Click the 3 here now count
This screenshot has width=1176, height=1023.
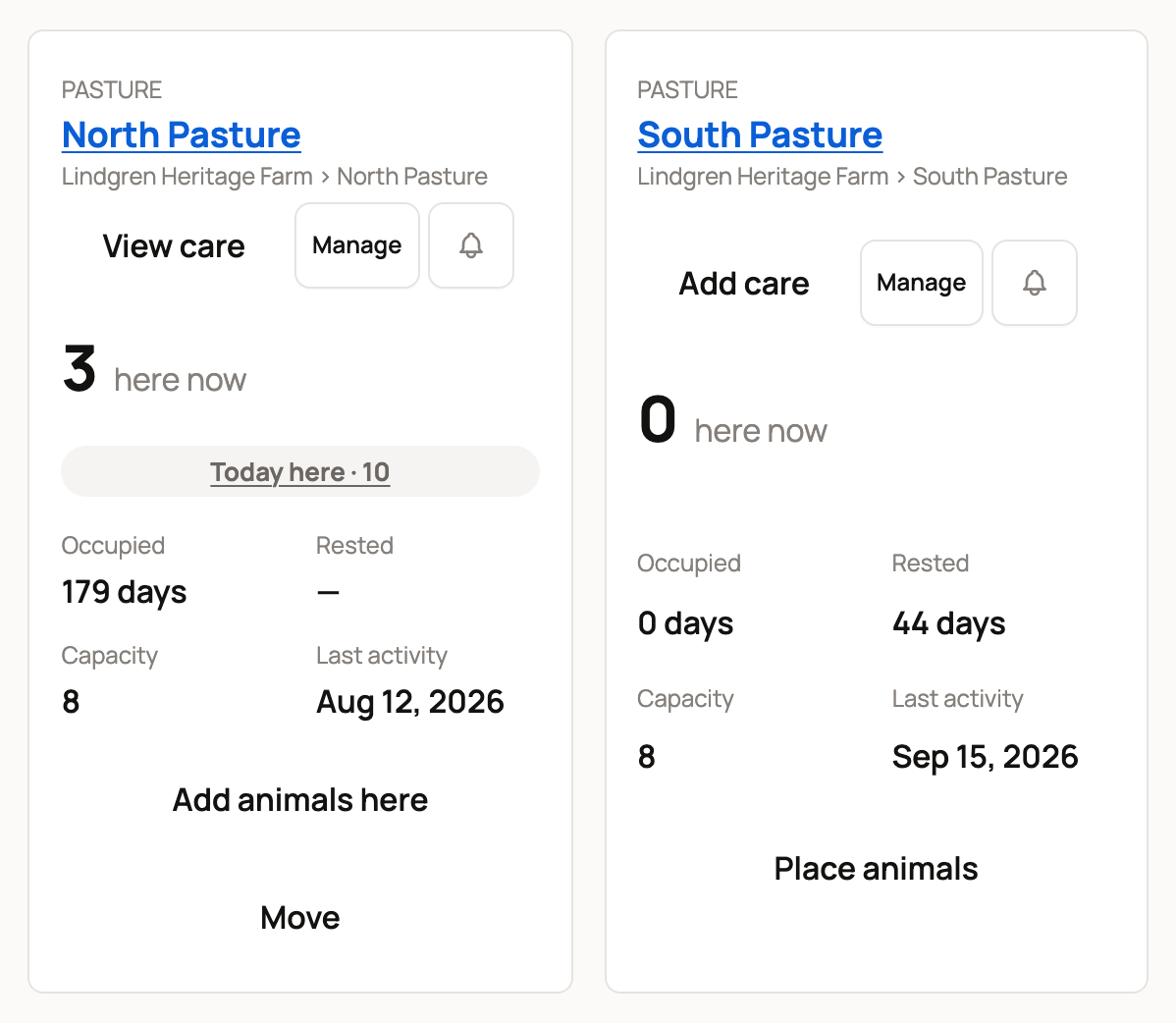154,370
